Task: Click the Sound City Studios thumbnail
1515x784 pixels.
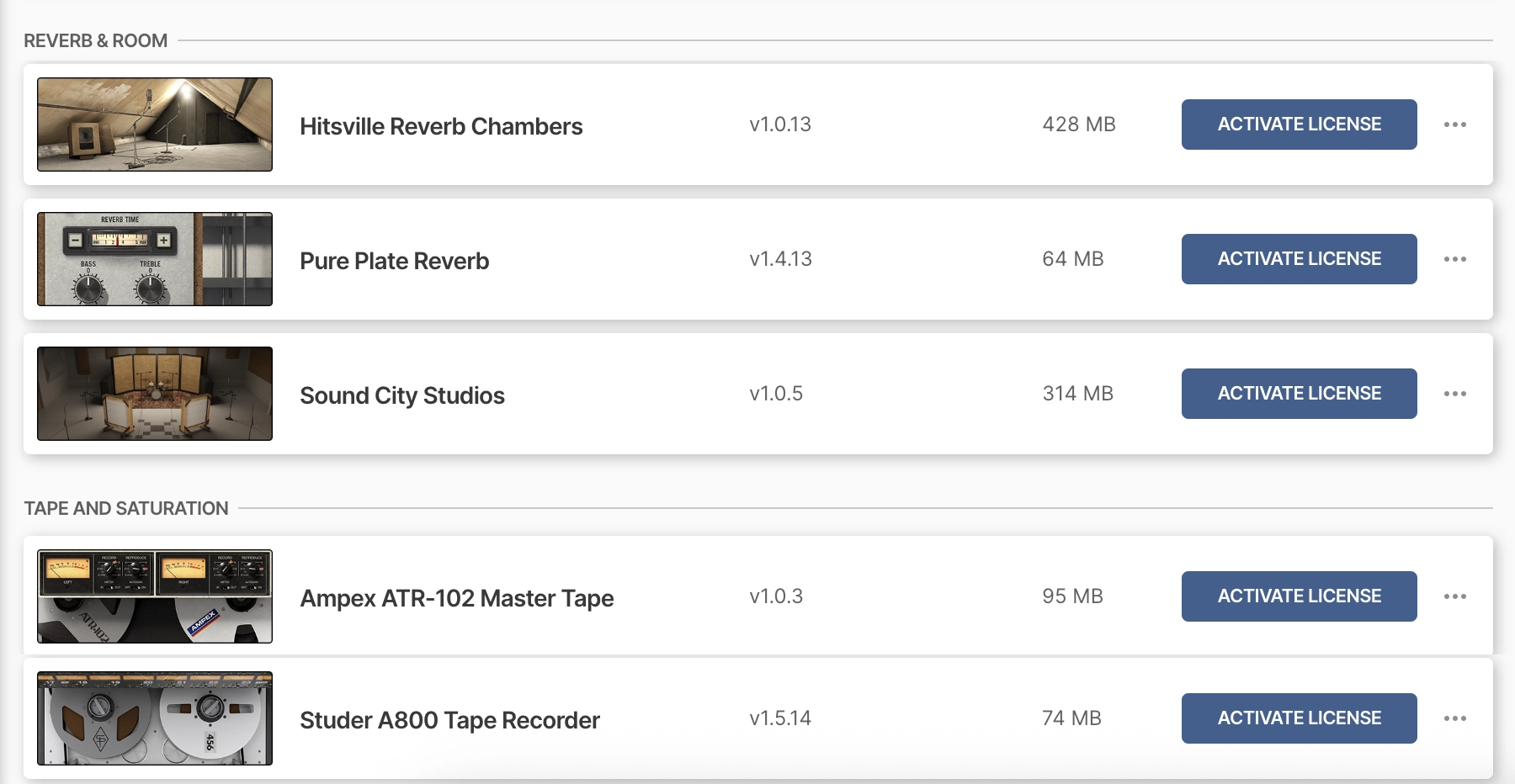Action: coord(155,394)
